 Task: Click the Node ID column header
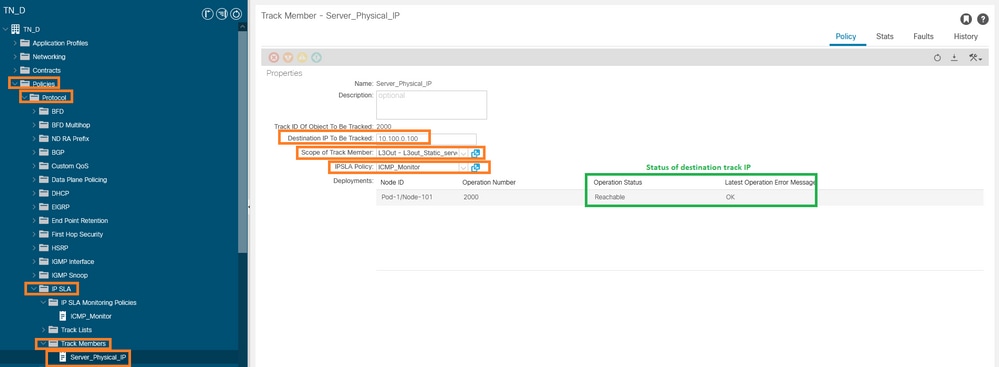[392, 182]
